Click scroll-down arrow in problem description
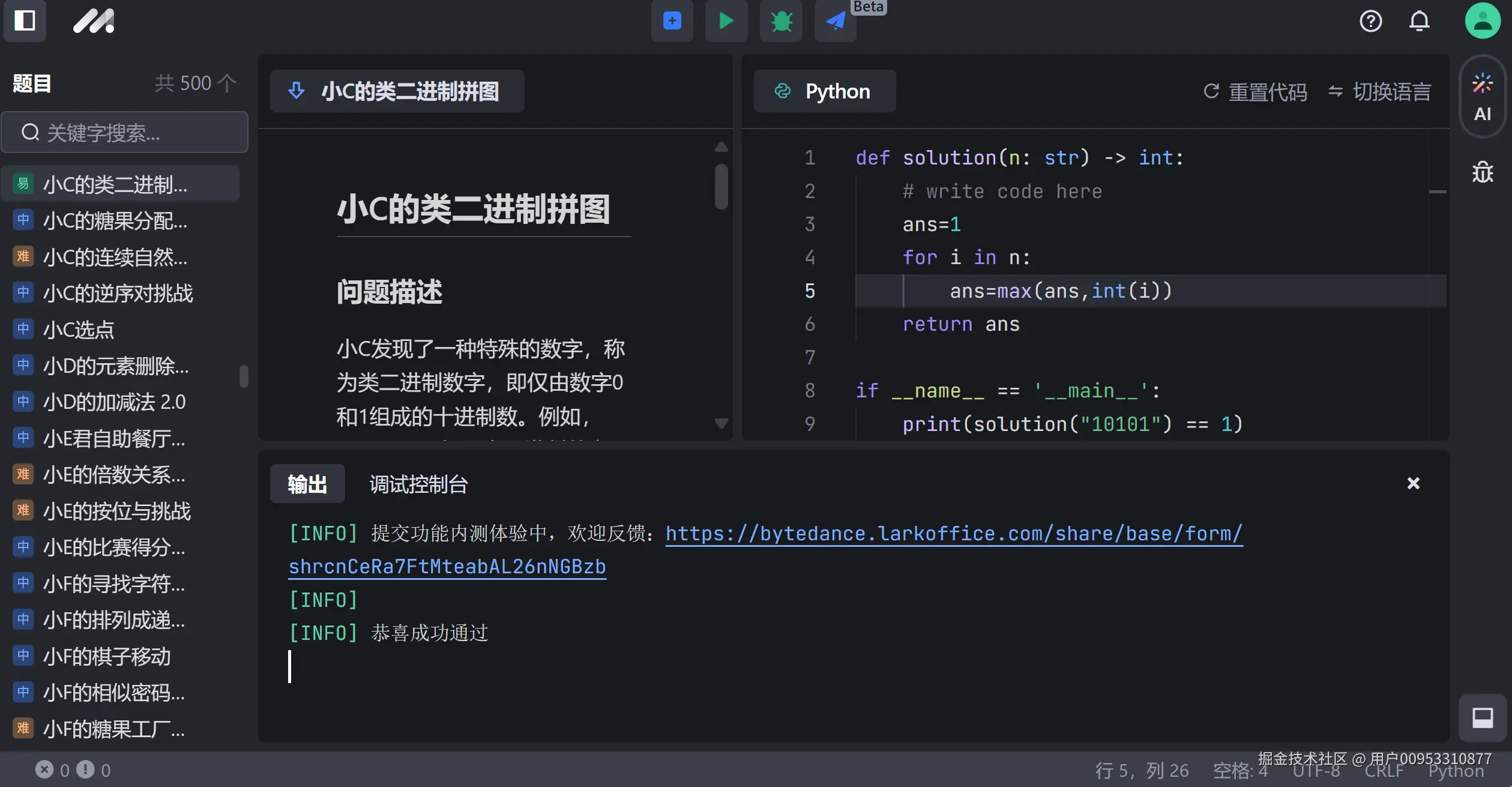Image resolution: width=1512 pixels, height=787 pixels. point(721,423)
